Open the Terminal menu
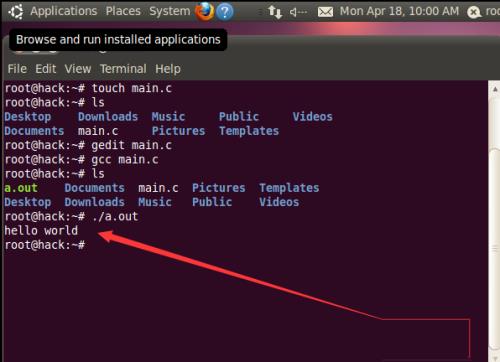This screenshot has width=500, height=362. point(123,69)
